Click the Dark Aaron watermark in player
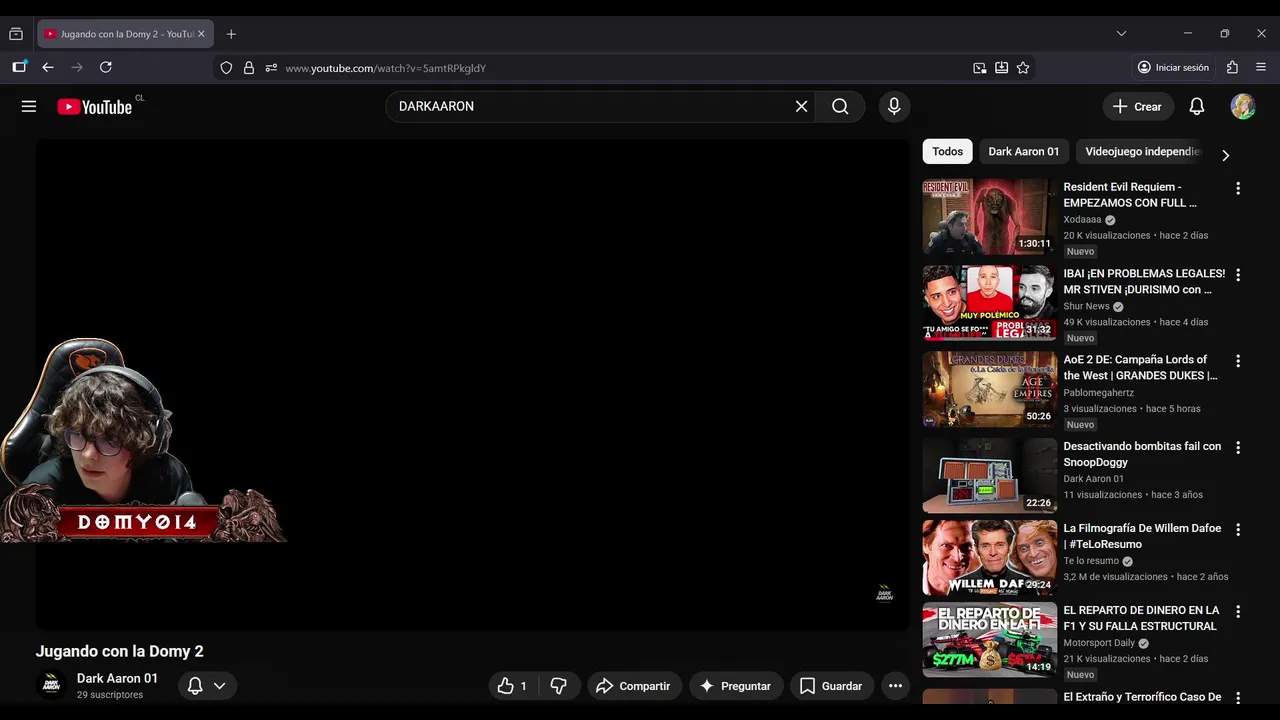 tap(885, 593)
